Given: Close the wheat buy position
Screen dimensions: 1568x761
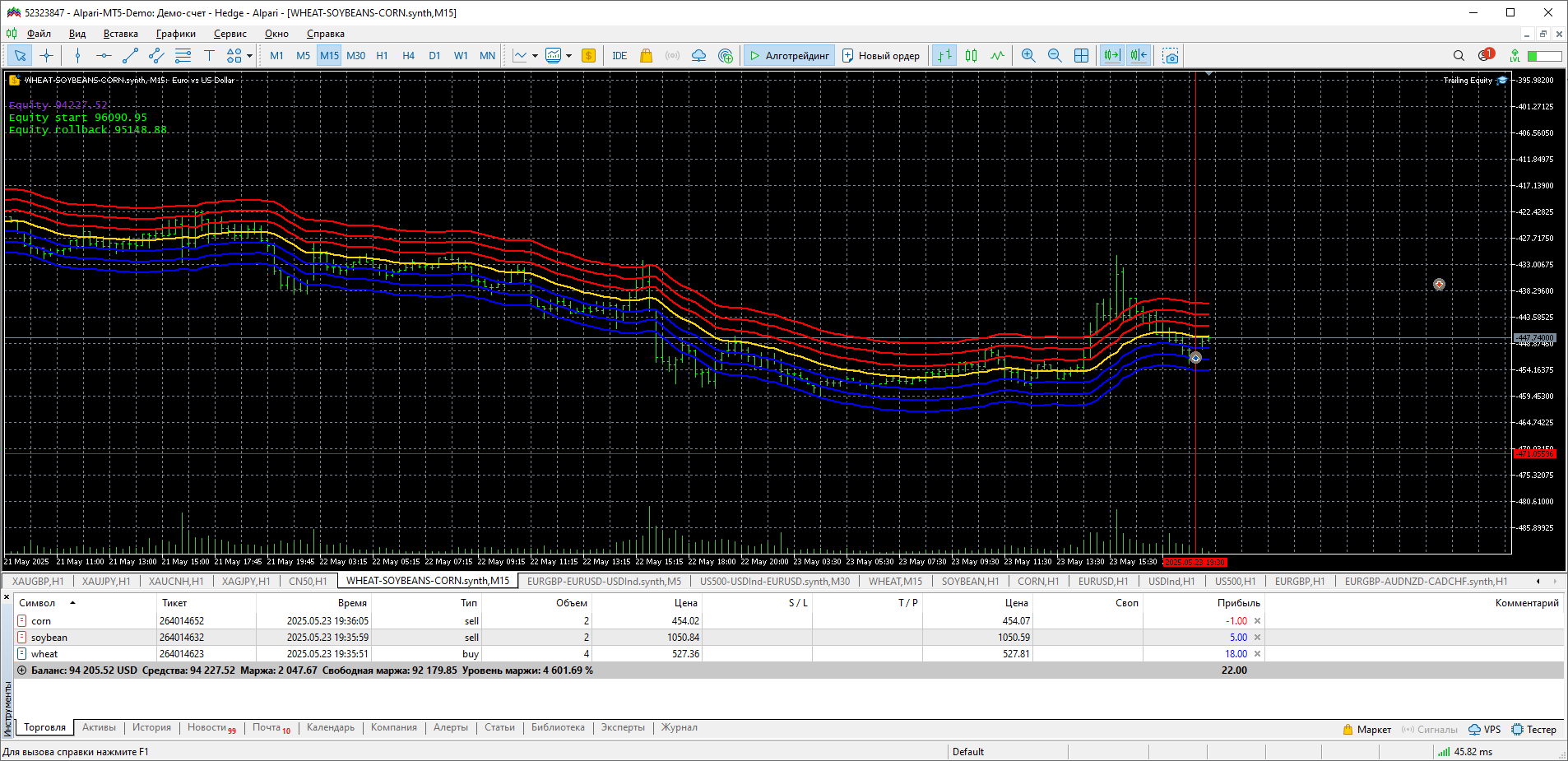Looking at the screenshot, I should [1257, 654].
